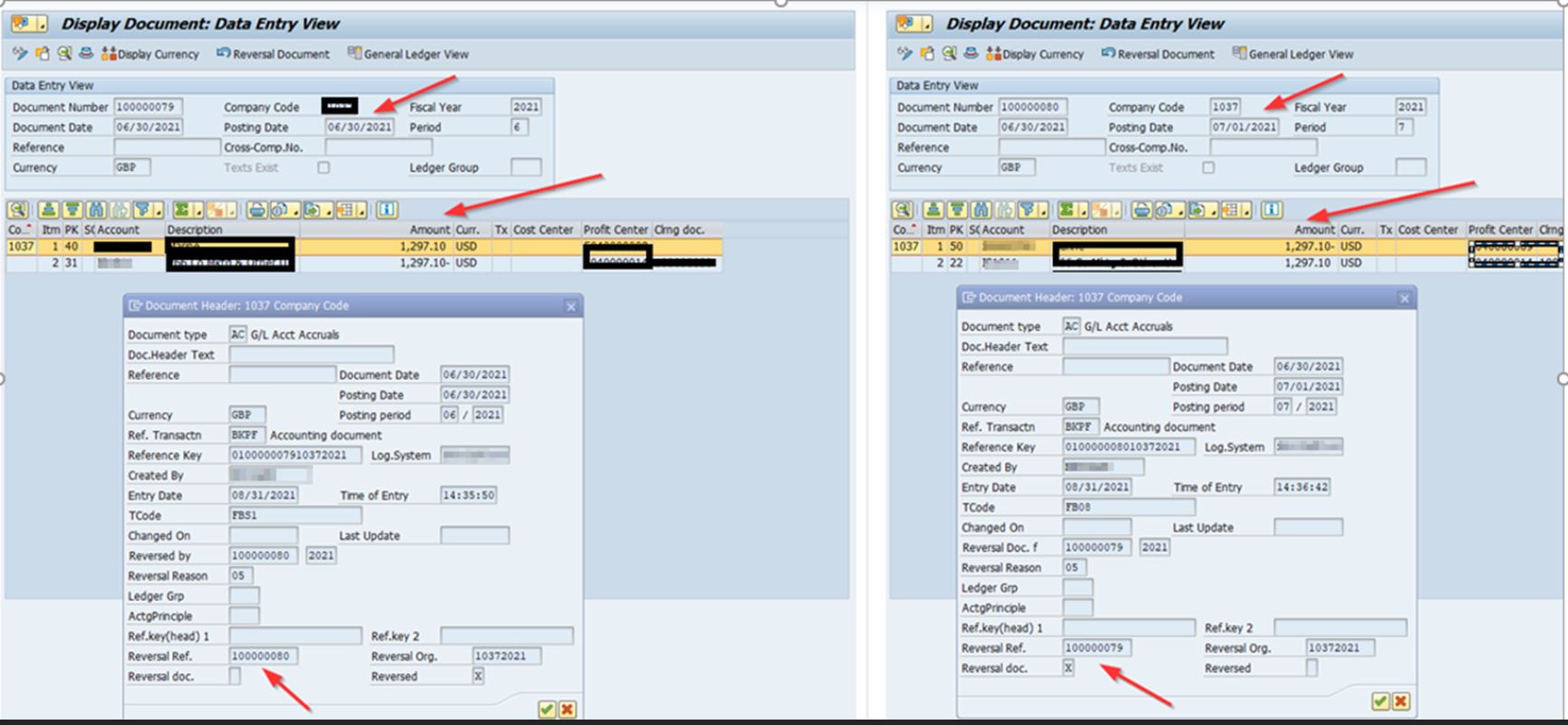Open export dropdown in left grid toolbar
Screen dimensions: 1568x725
coord(330,210)
